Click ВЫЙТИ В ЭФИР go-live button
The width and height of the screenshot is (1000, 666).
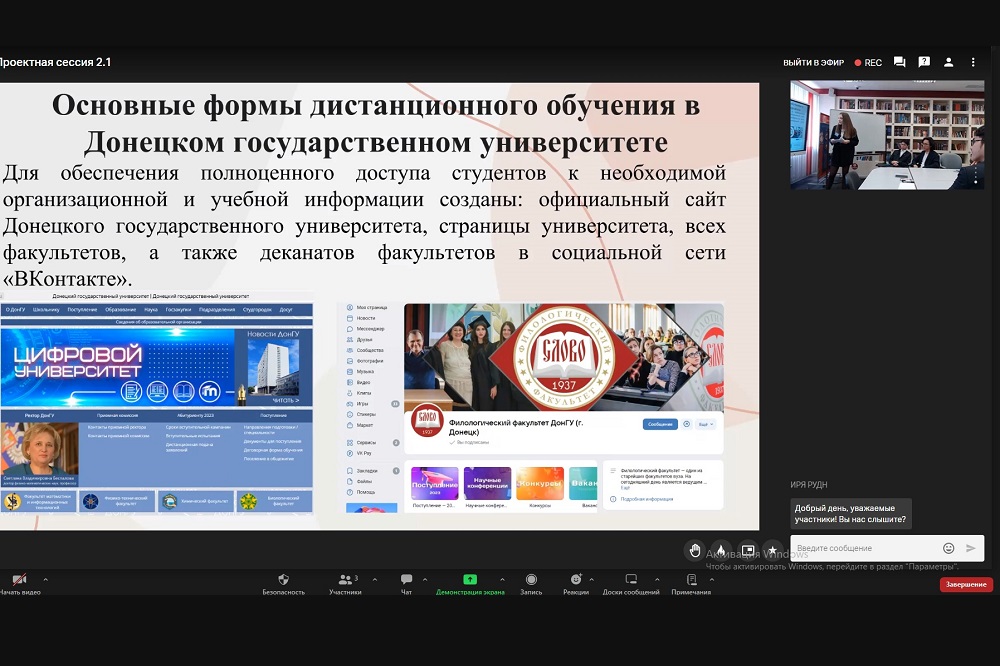pos(813,62)
